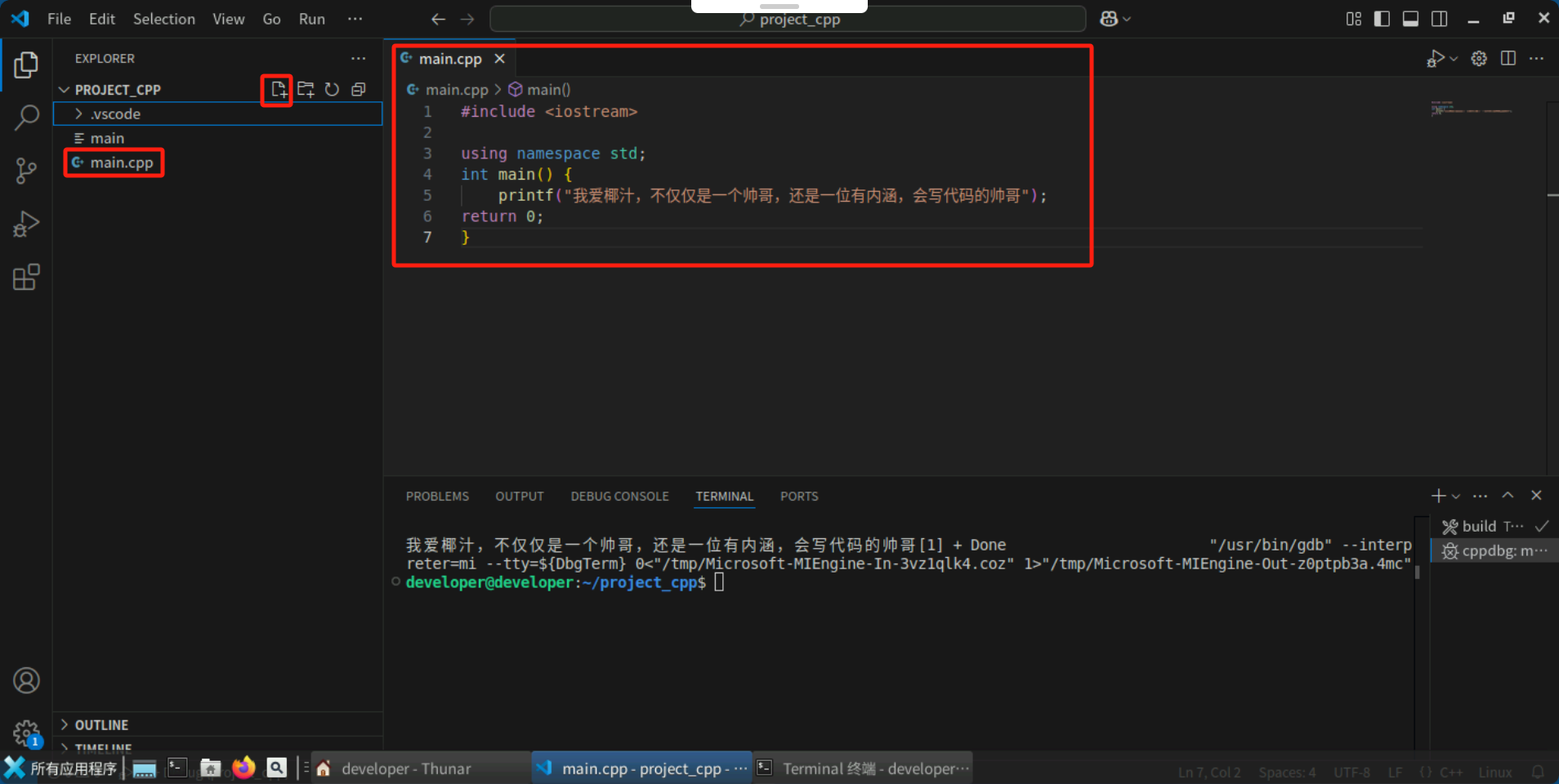This screenshot has height=784, width=1559.
Task: Open the Run menu
Action: (x=311, y=18)
